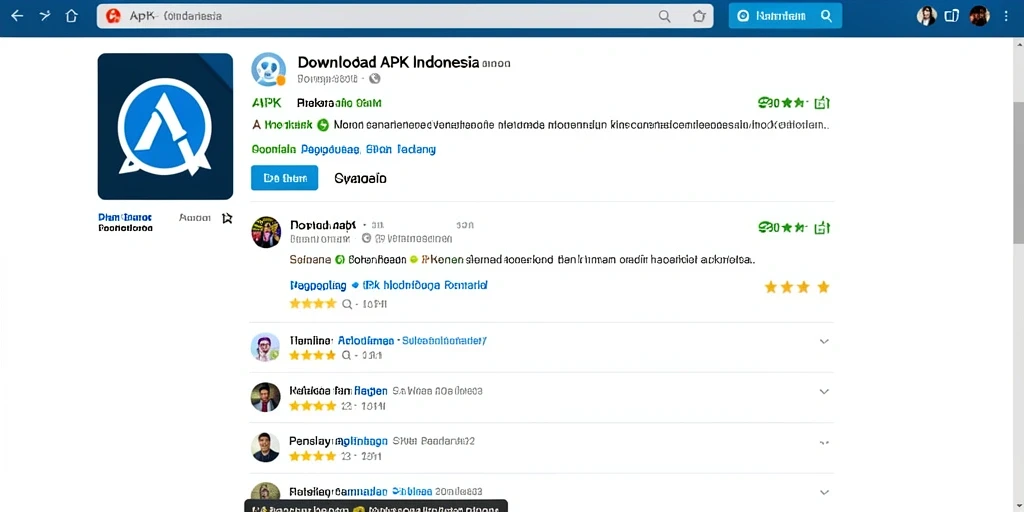Screen dimensions: 1024x512
Task: Click the large blue app logo image
Action: pos(165,126)
